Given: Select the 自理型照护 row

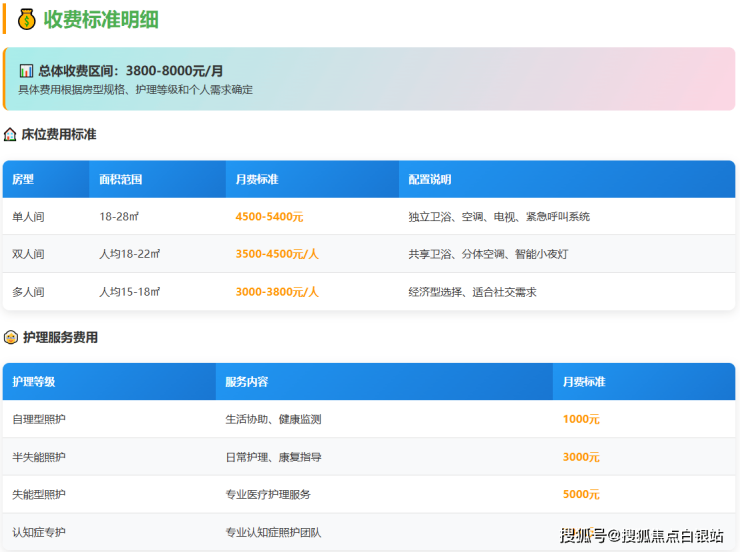Looking at the screenshot, I should [40, 419].
